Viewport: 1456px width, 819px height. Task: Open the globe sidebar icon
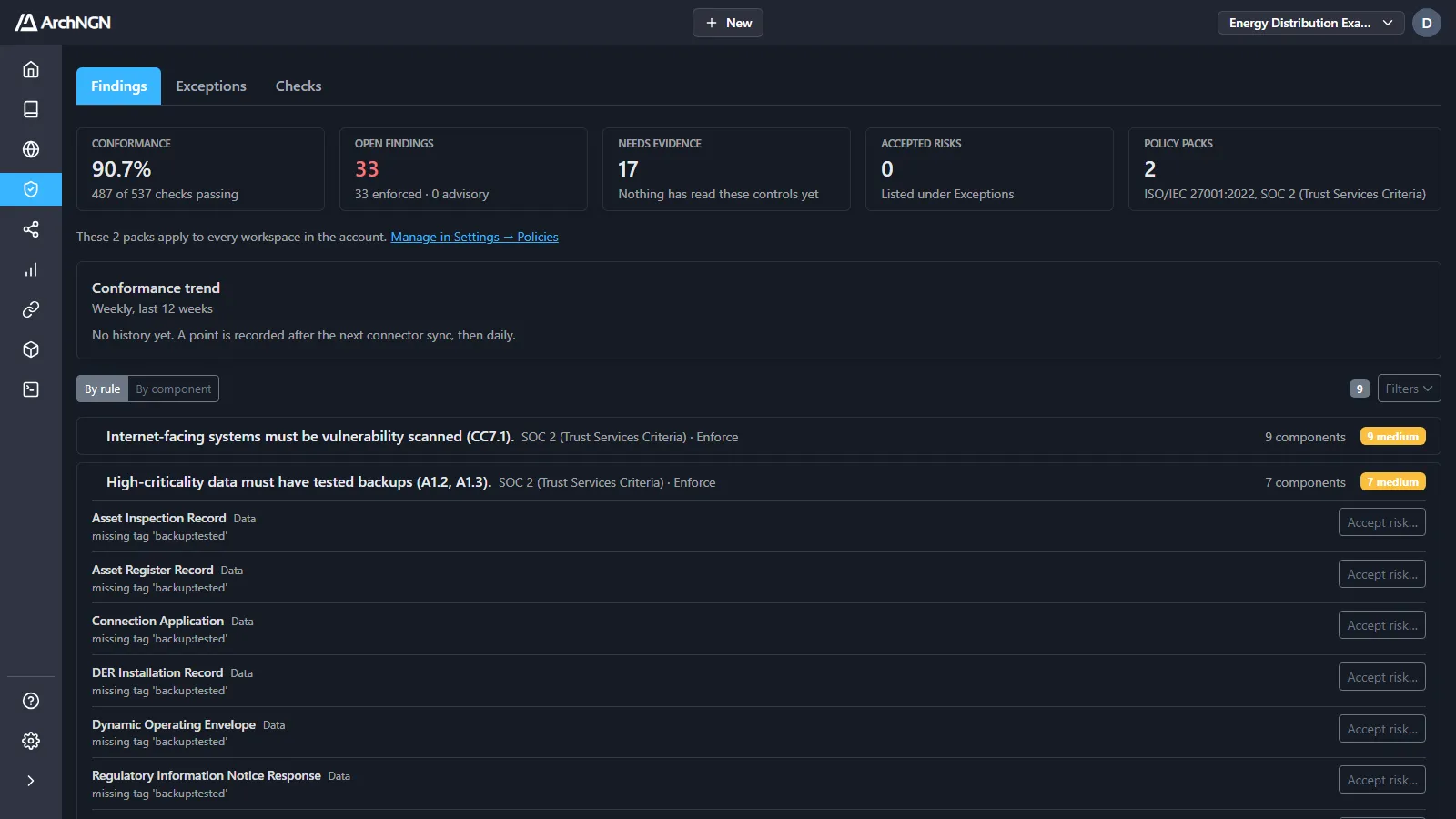[31, 149]
